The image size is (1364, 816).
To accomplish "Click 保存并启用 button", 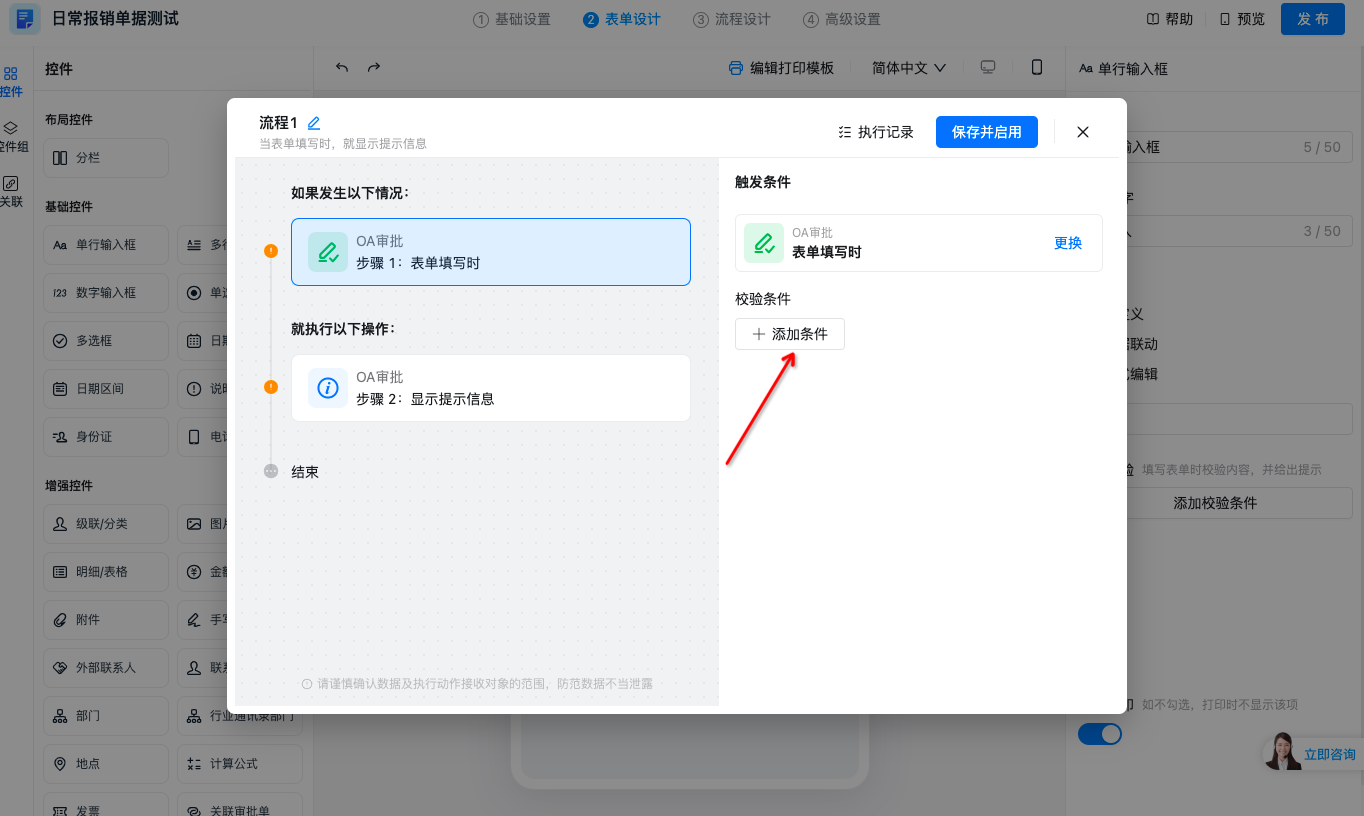I will 986,132.
